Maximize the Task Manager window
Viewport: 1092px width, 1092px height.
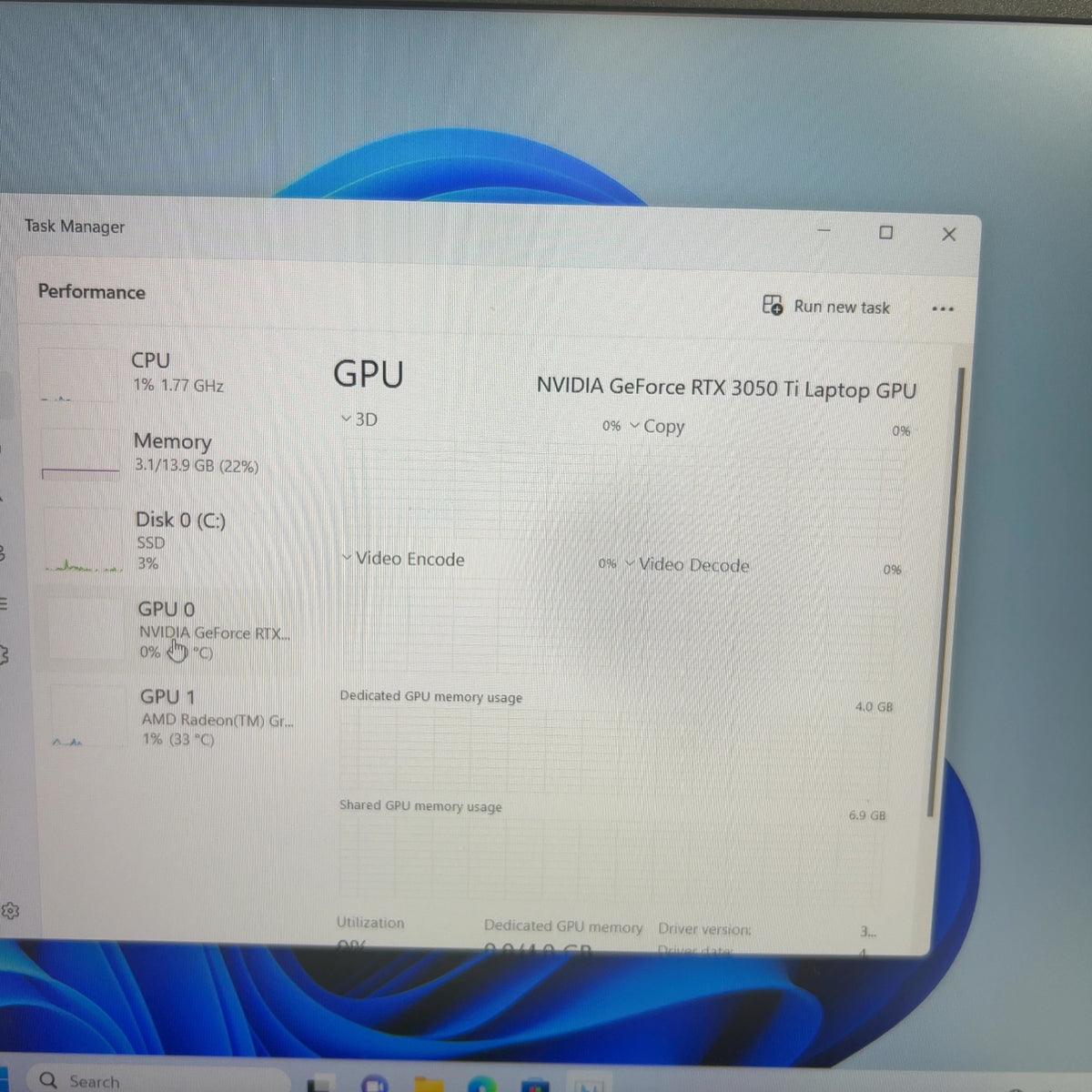coord(885,232)
